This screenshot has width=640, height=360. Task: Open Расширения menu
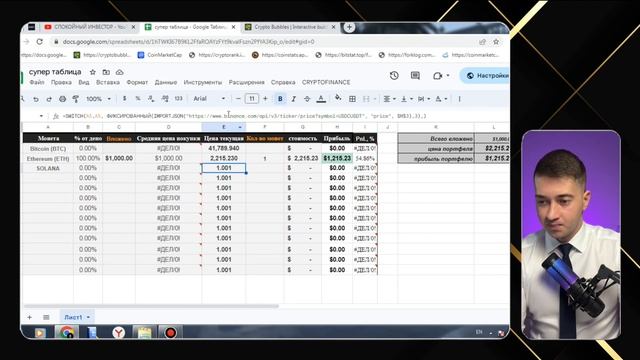coord(247,82)
